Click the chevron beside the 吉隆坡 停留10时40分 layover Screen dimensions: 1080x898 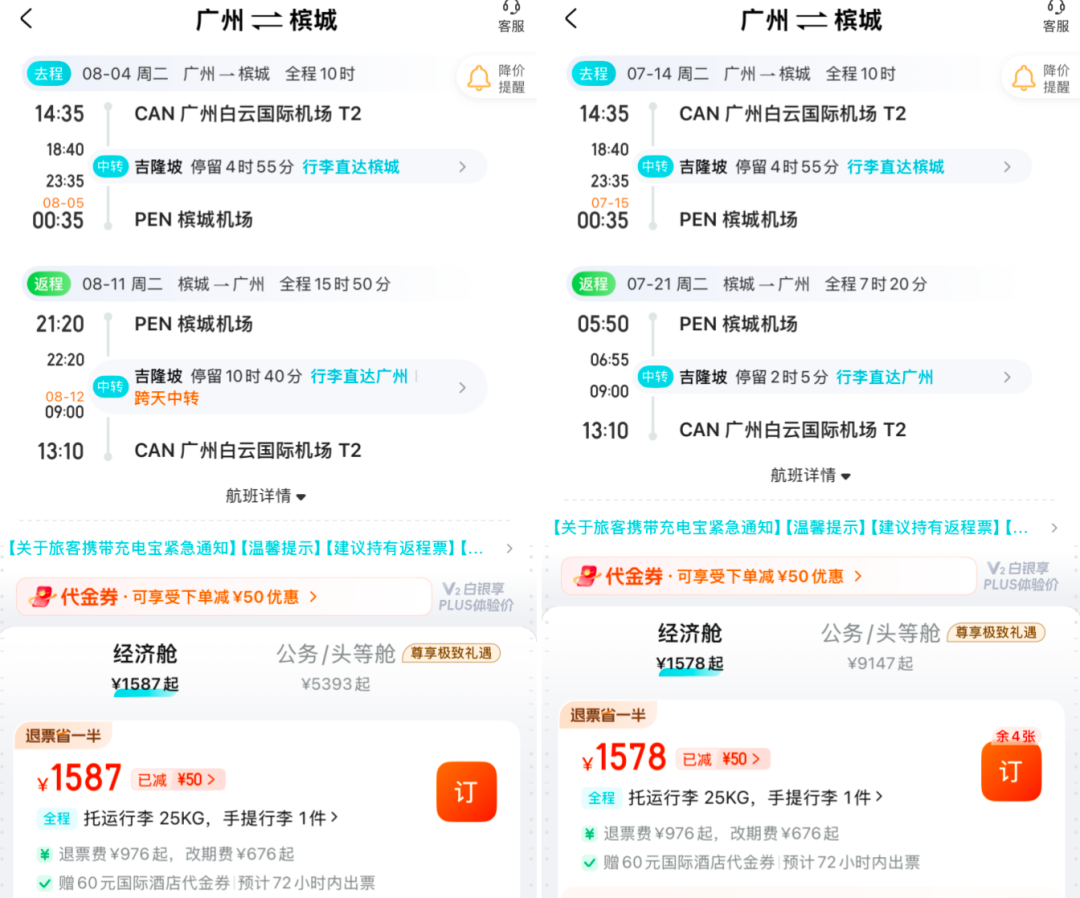coord(462,387)
